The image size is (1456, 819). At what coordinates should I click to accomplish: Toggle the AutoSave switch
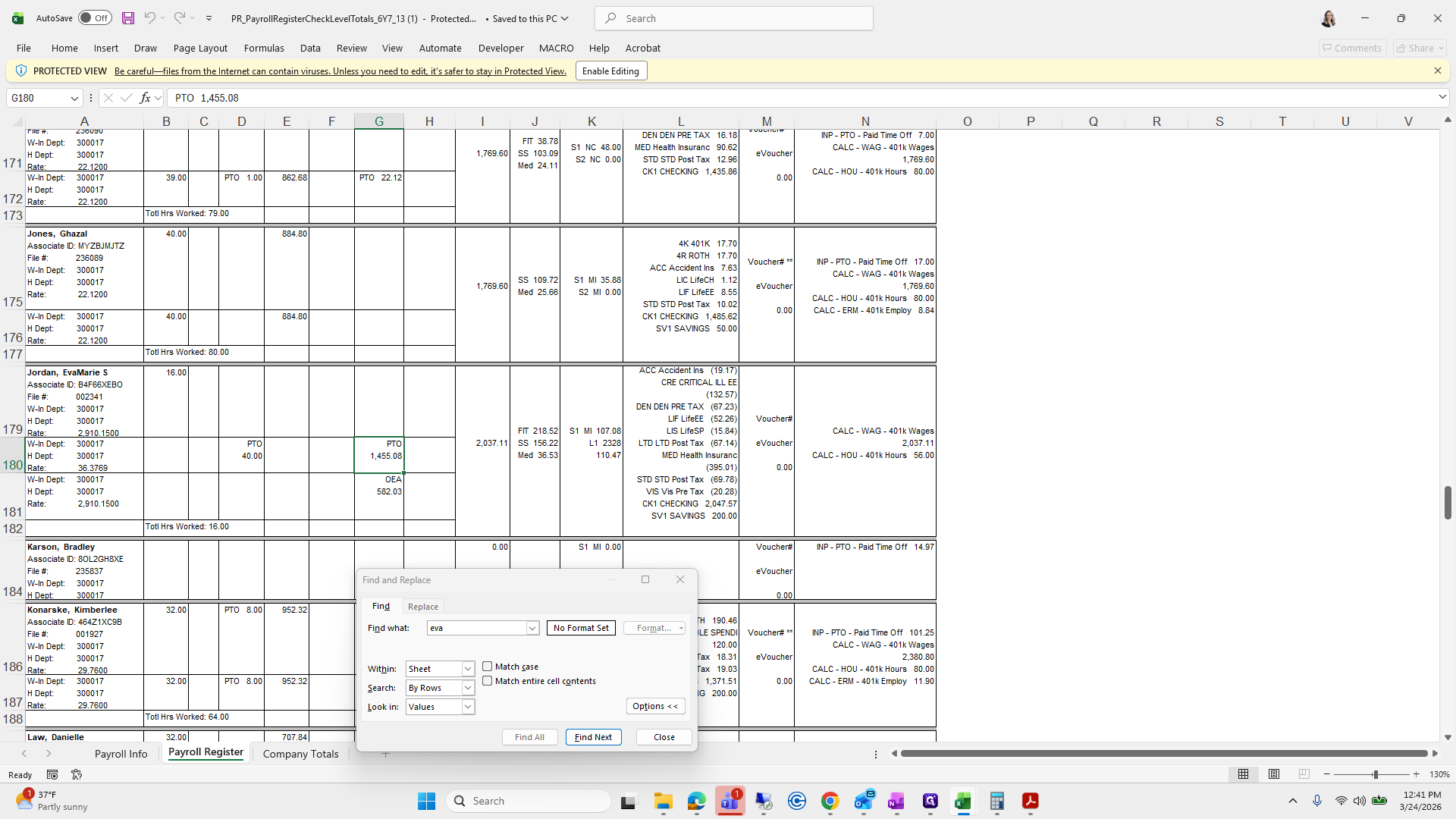coord(95,18)
